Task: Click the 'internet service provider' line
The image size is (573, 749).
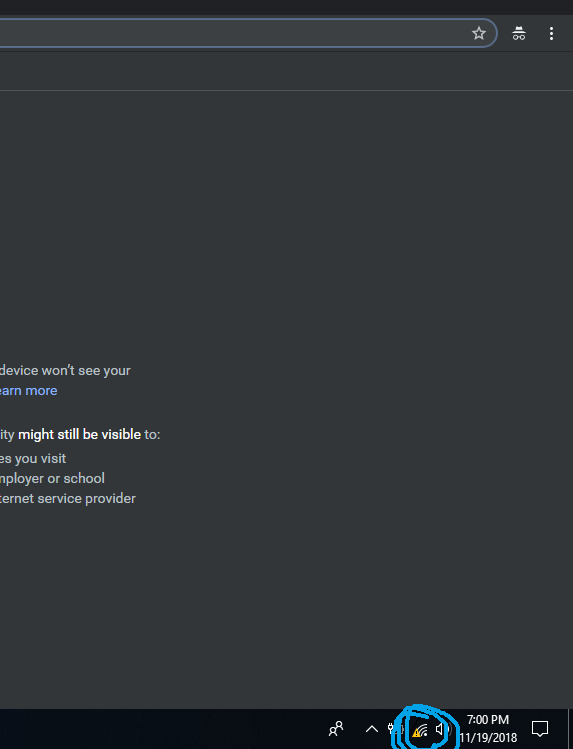Action: click(x=67, y=498)
